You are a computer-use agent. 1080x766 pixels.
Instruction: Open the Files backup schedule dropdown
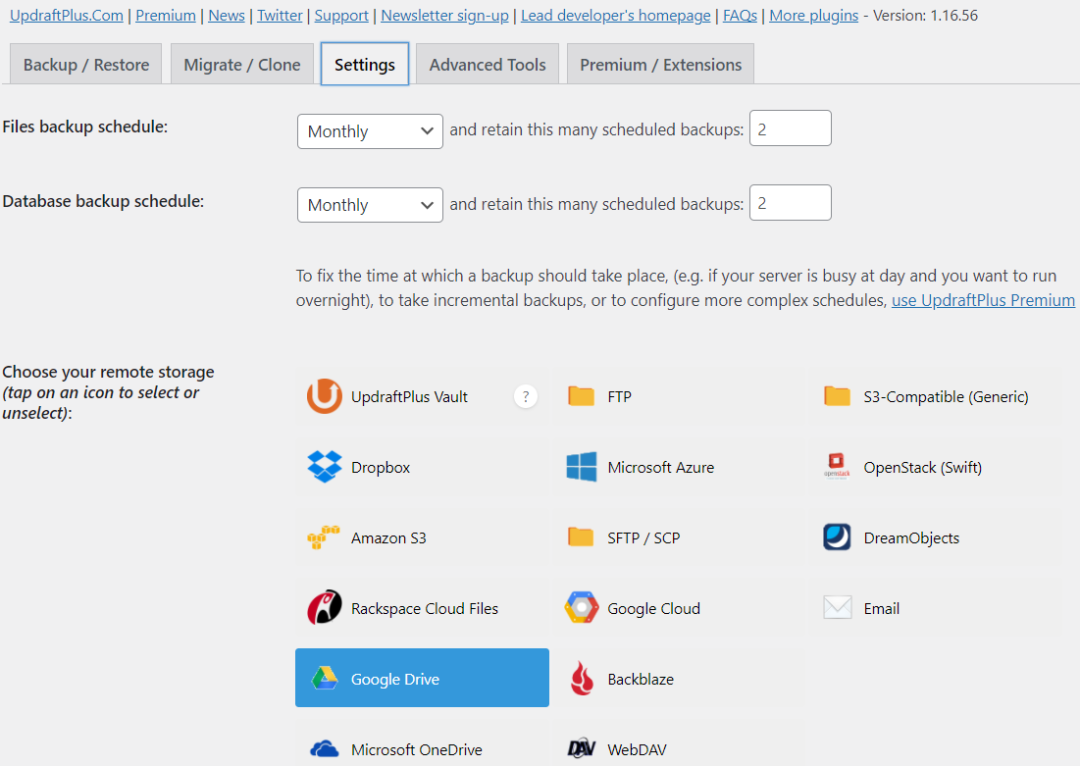(370, 131)
